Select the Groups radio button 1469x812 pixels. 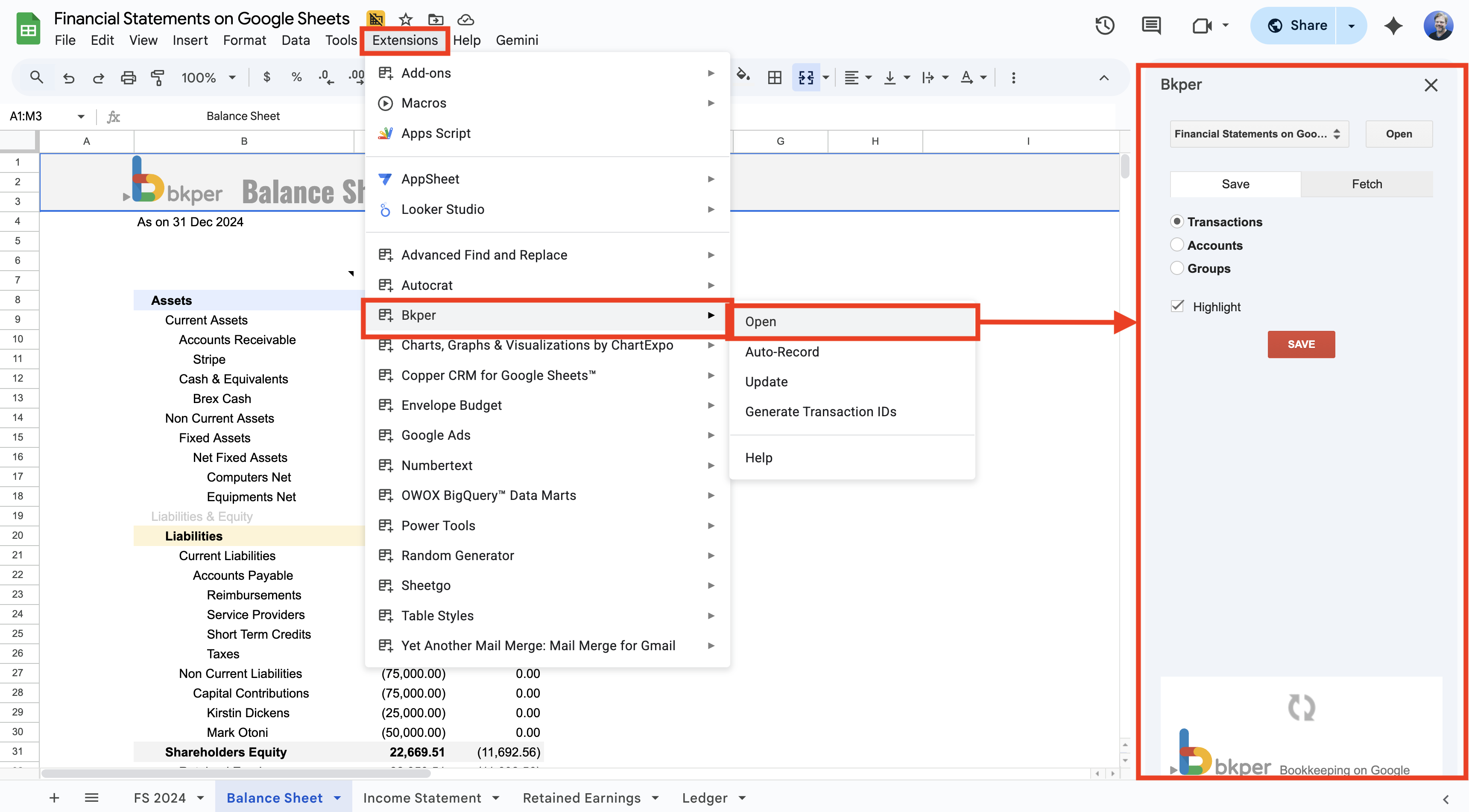click(x=1177, y=268)
